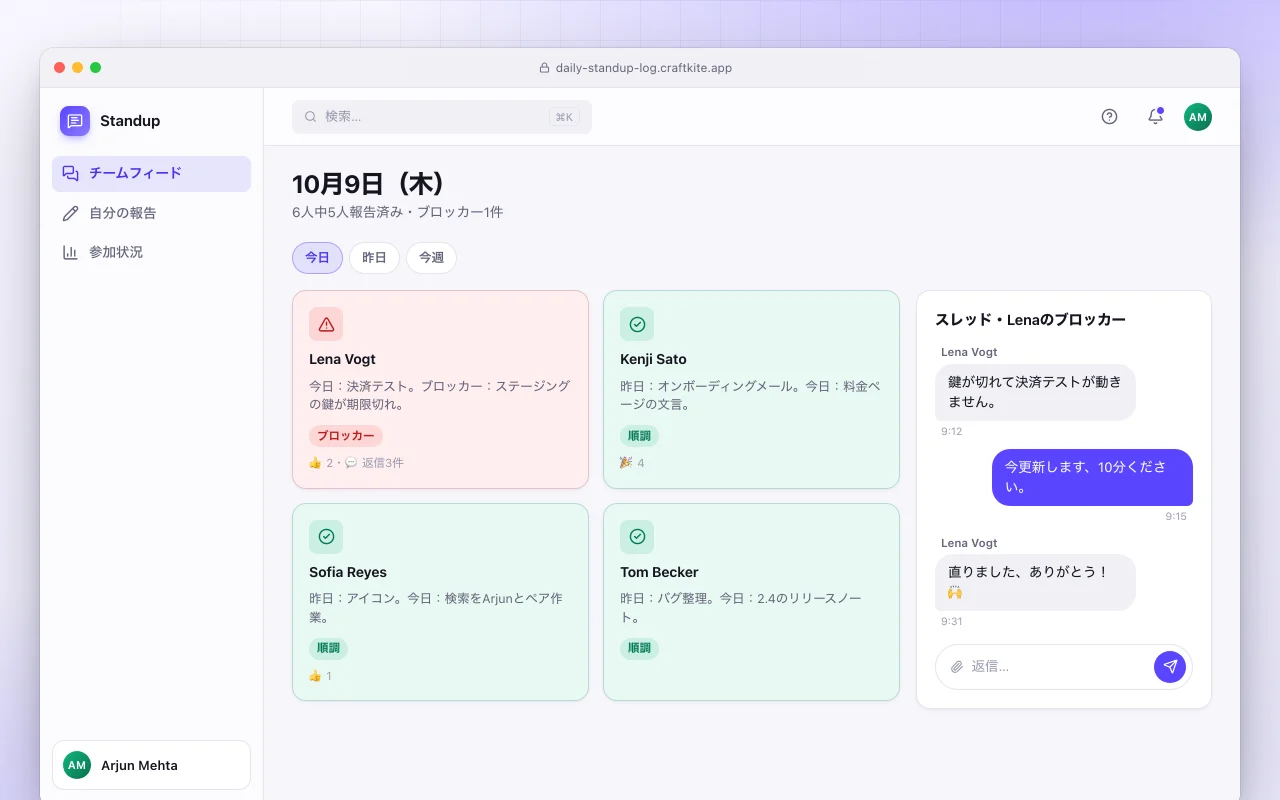Click the Lena Vogt name on her card

(342, 359)
